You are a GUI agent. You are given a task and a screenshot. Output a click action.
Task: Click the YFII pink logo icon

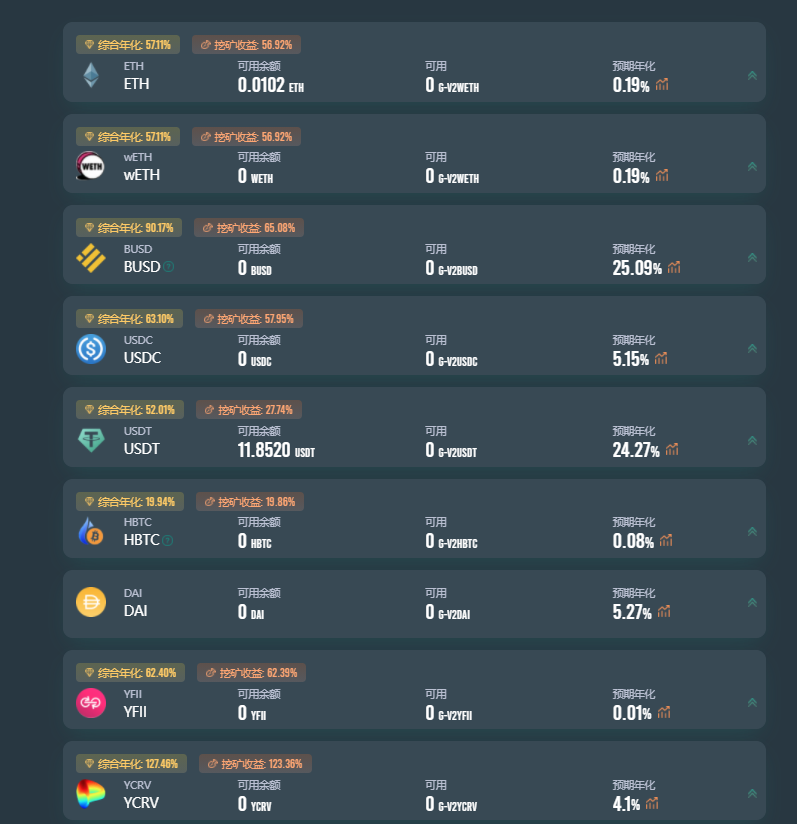[x=91, y=703]
